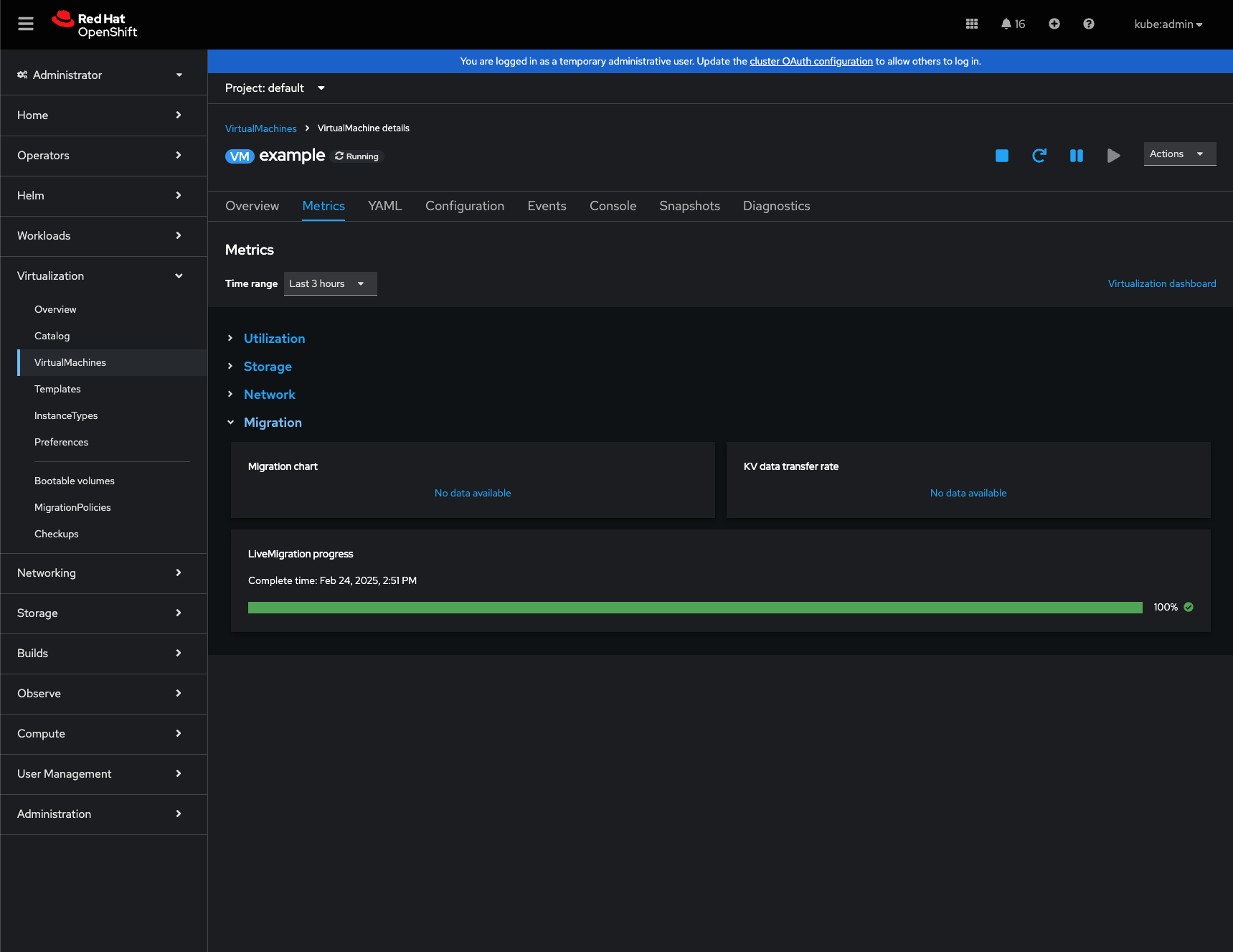Open the application launcher grid icon

(x=972, y=24)
